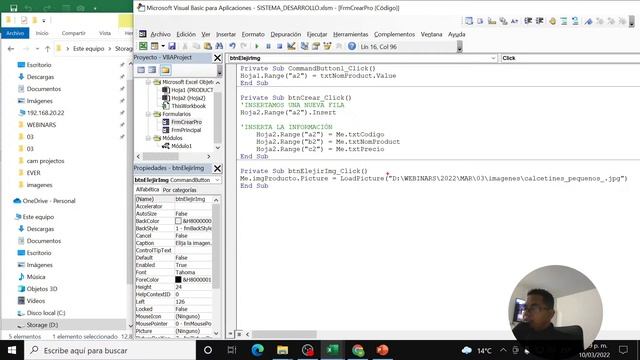Save the project with the floppy disk icon
Viewport: 640px width, 360px height.
[172, 46]
